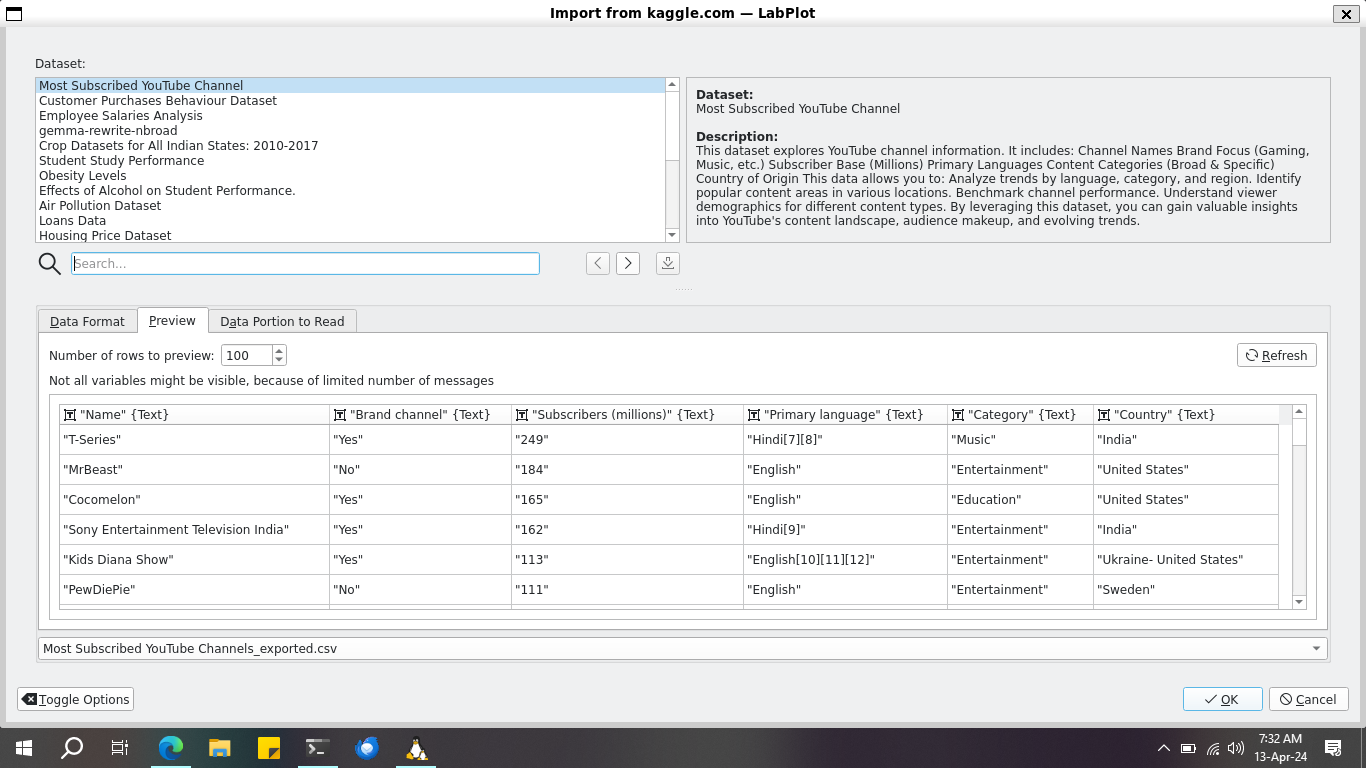The width and height of the screenshot is (1366, 768).
Task: Click the Name column header icon
Action: pos(70,414)
